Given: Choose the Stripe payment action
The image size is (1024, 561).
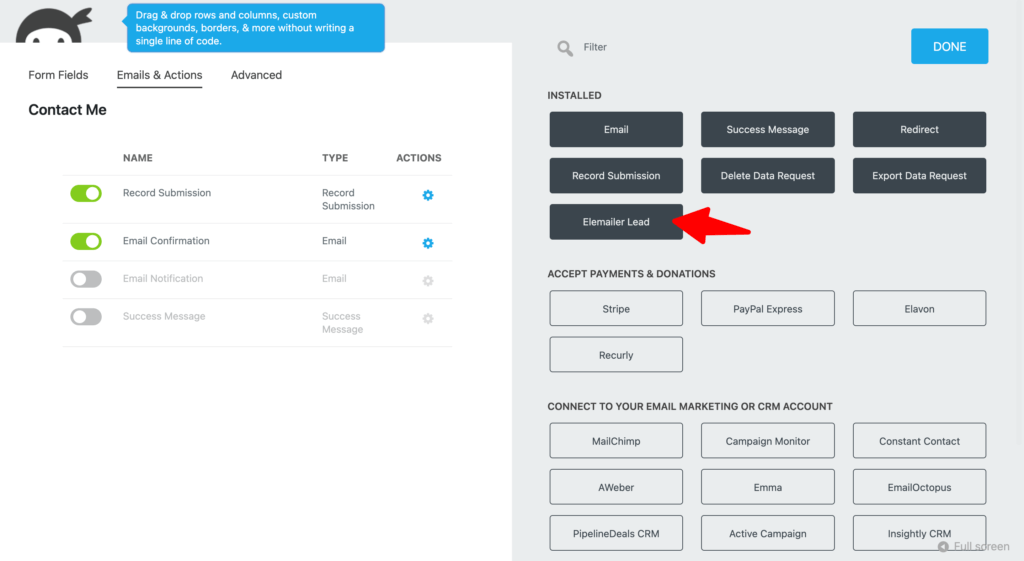Looking at the screenshot, I should pos(616,308).
